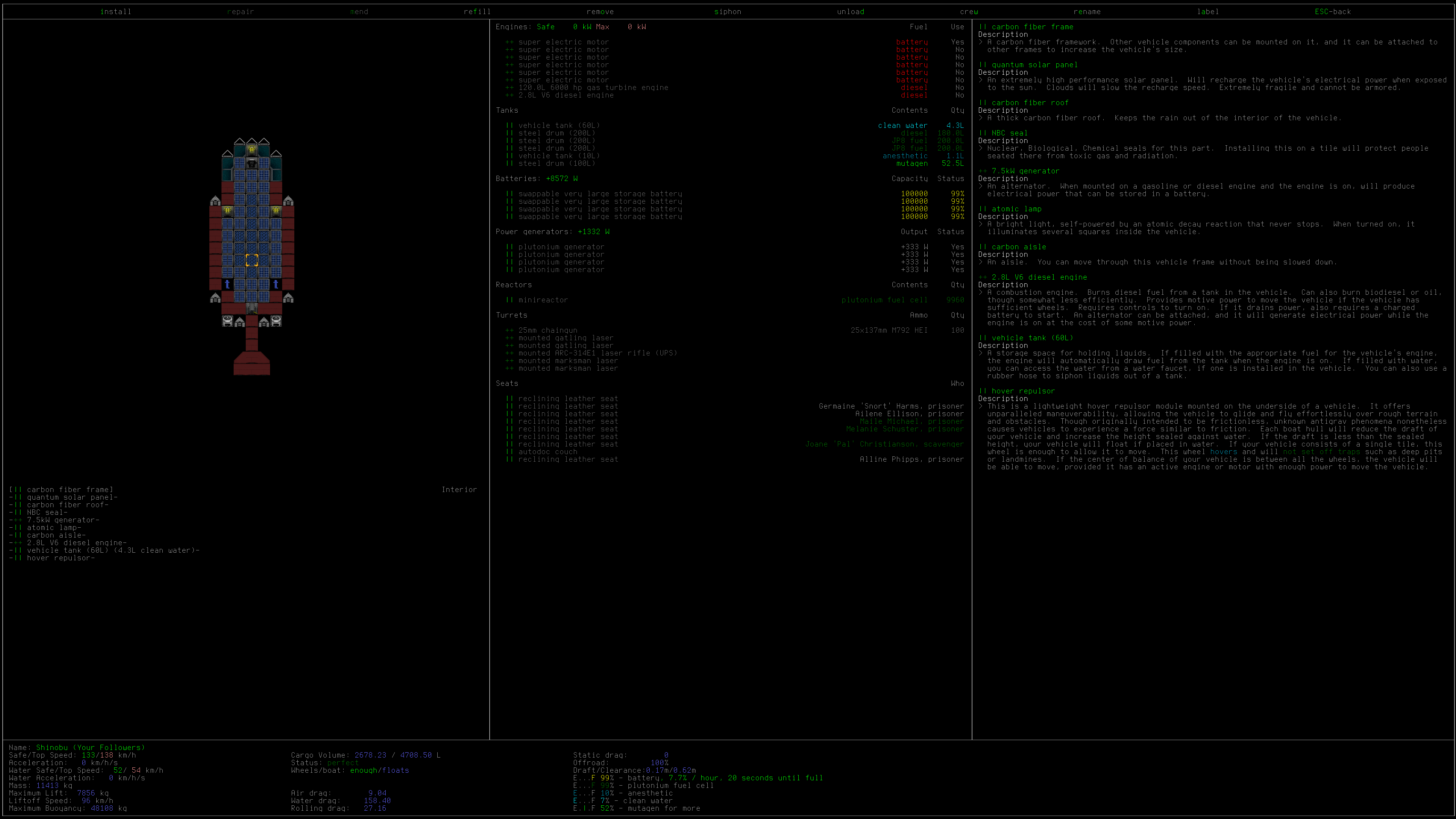Image resolution: width=1456 pixels, height=819 pixels.
Task: Select remove from the top action bar
Action: (x=600, y=11)
